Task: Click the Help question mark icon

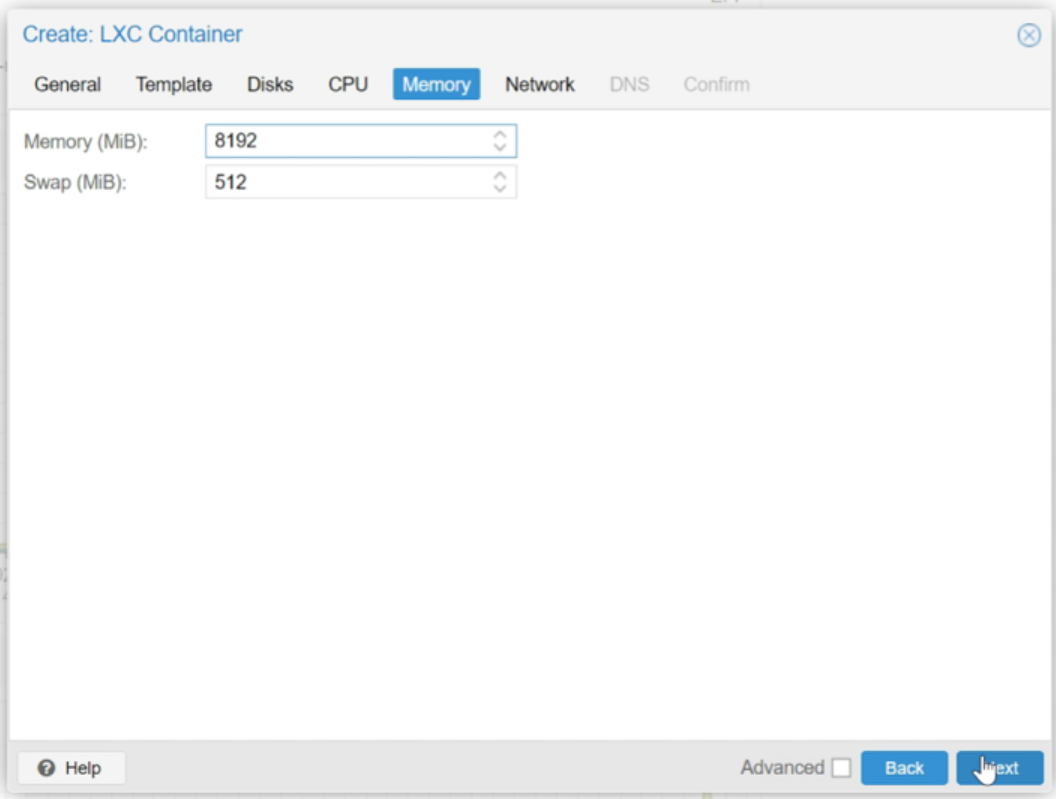Action: [46, 767]
